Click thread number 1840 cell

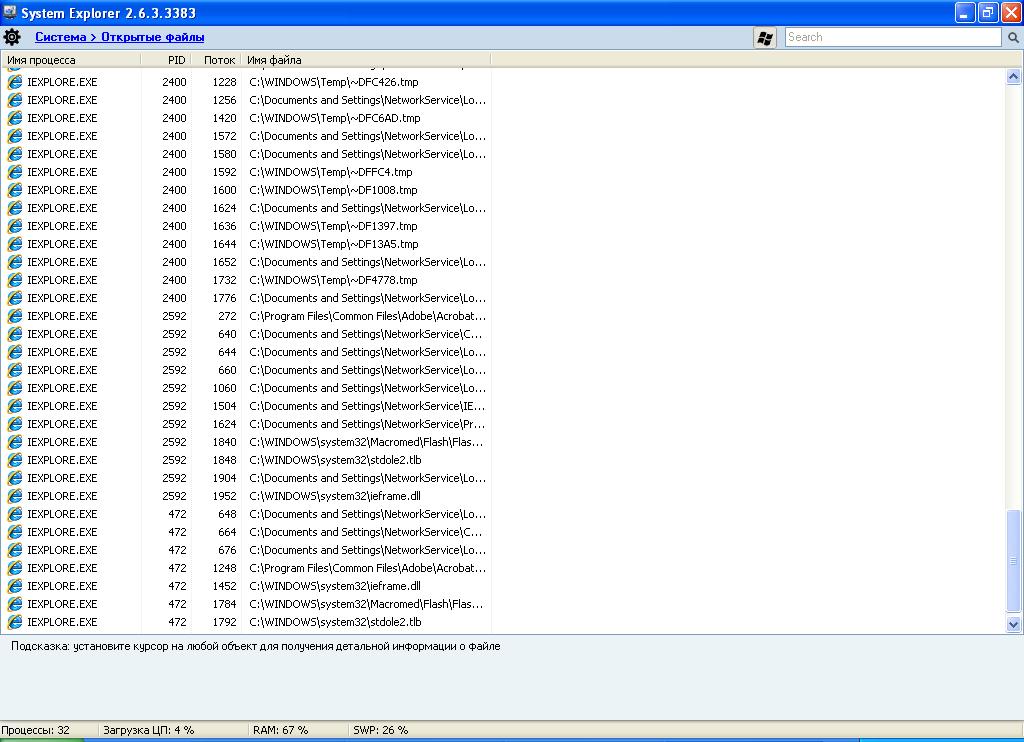pos(224,442)
